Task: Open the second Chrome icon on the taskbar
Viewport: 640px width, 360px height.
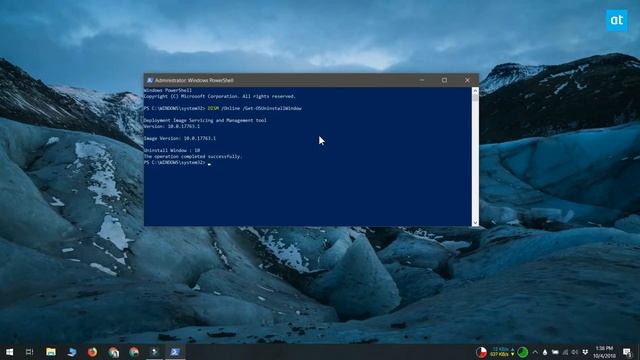Action: (134, 352)
